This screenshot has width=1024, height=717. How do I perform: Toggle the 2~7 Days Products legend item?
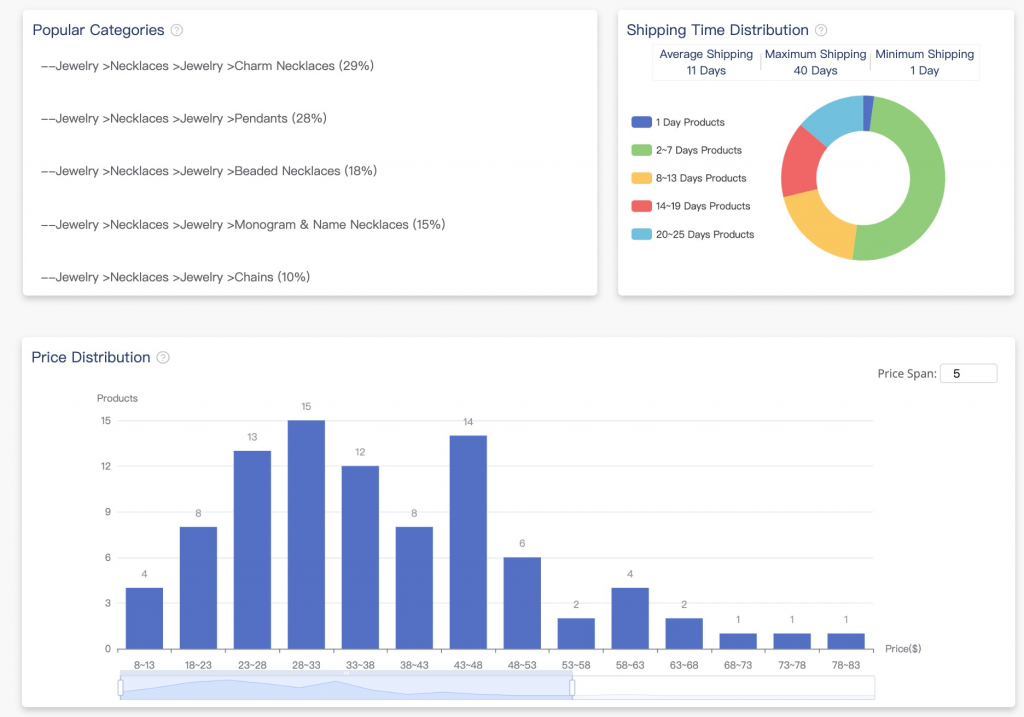(x=686, y=150)
